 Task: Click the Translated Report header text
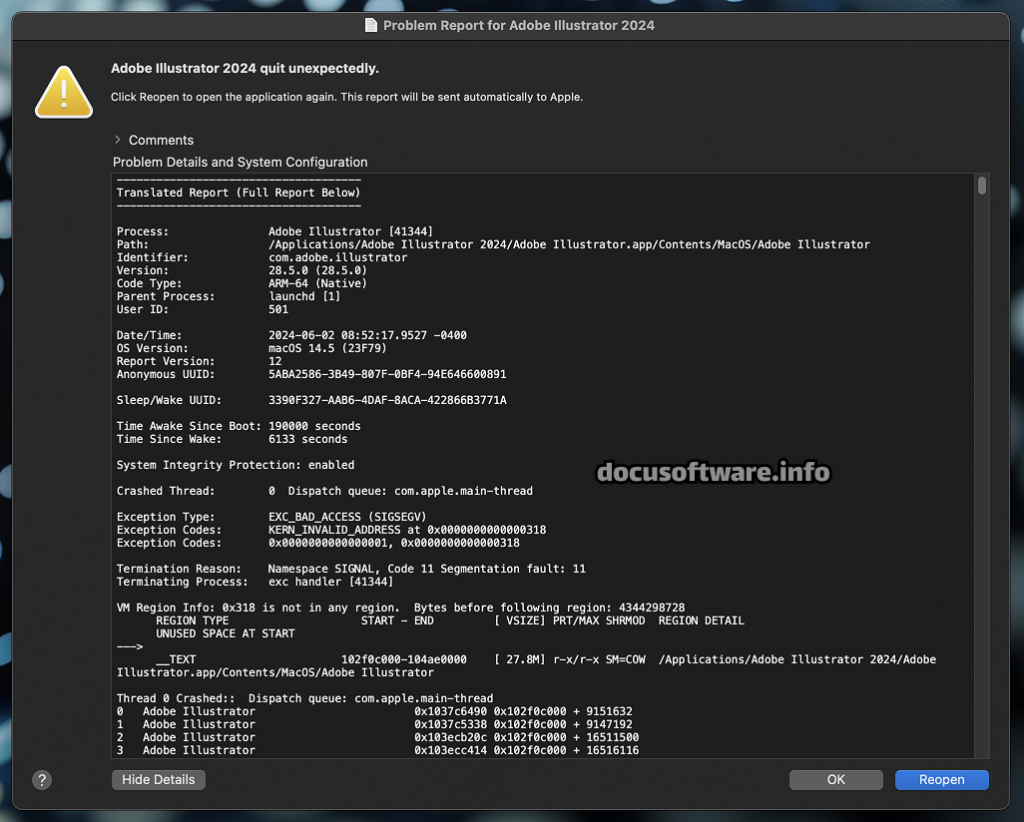click(x=238, y=193)
